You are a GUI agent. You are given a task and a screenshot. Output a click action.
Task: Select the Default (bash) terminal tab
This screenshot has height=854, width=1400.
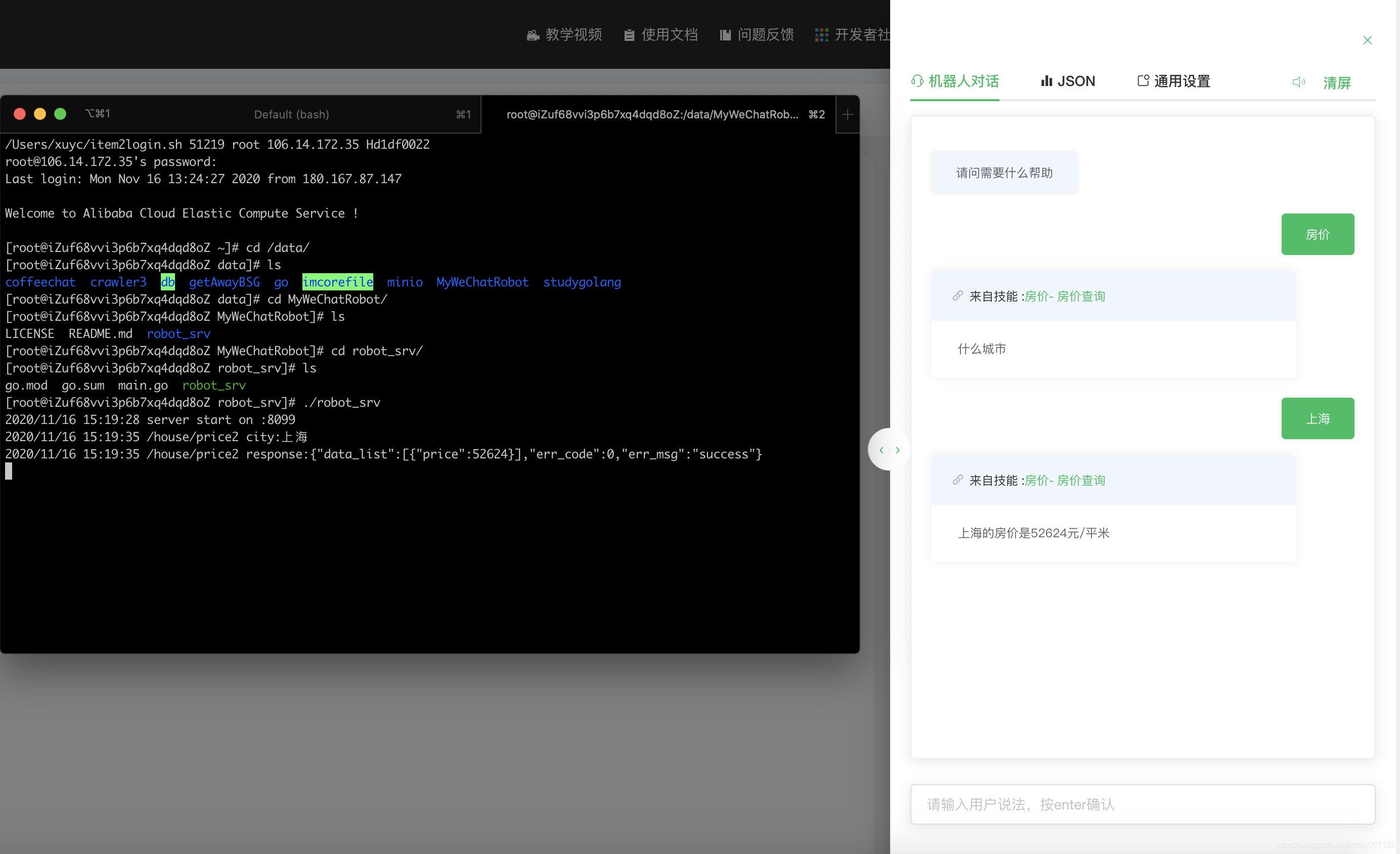click(291, 114)
